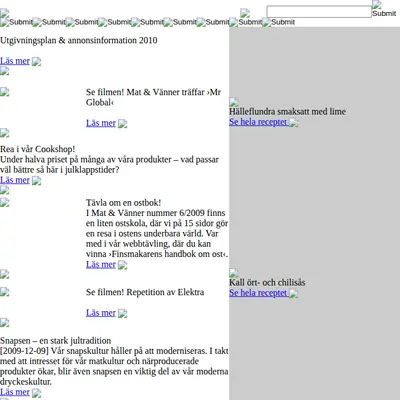
Task: Click the recipe title Kall ört- och chilisås
Action: pyautogui.click(x=267, y=283)
